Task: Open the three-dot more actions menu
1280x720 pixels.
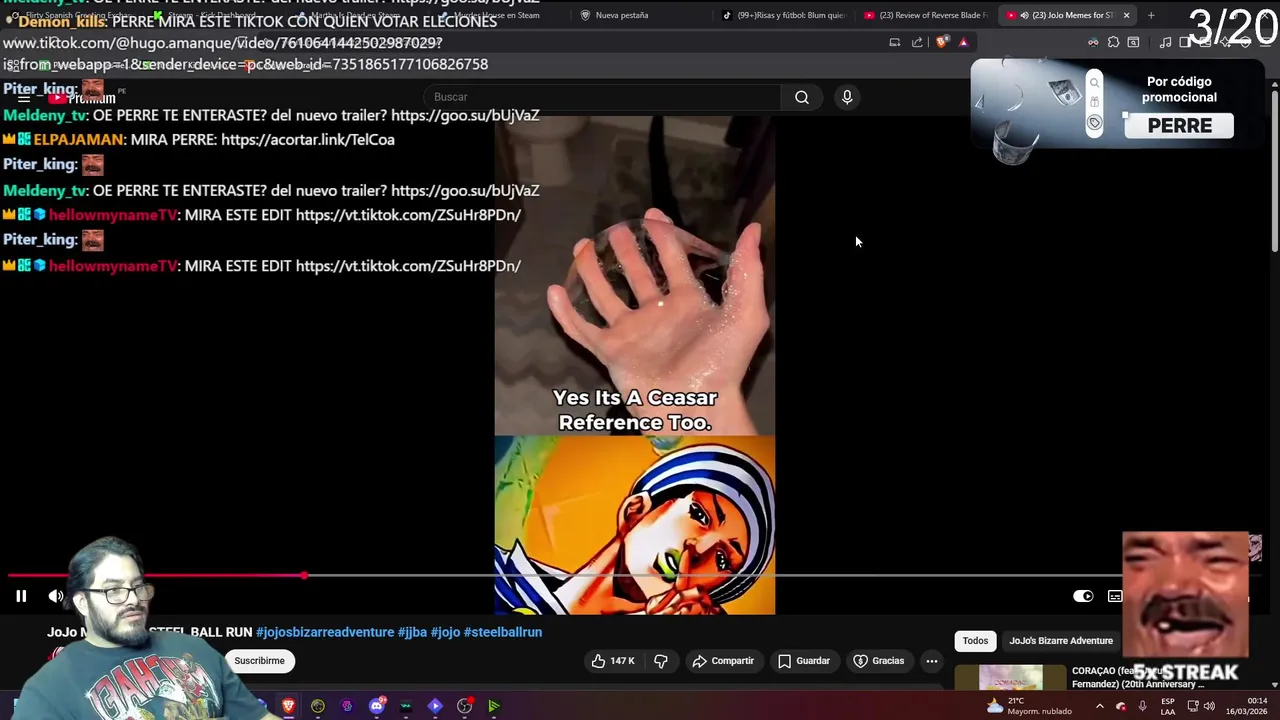Action: click(x=932, y=661)
